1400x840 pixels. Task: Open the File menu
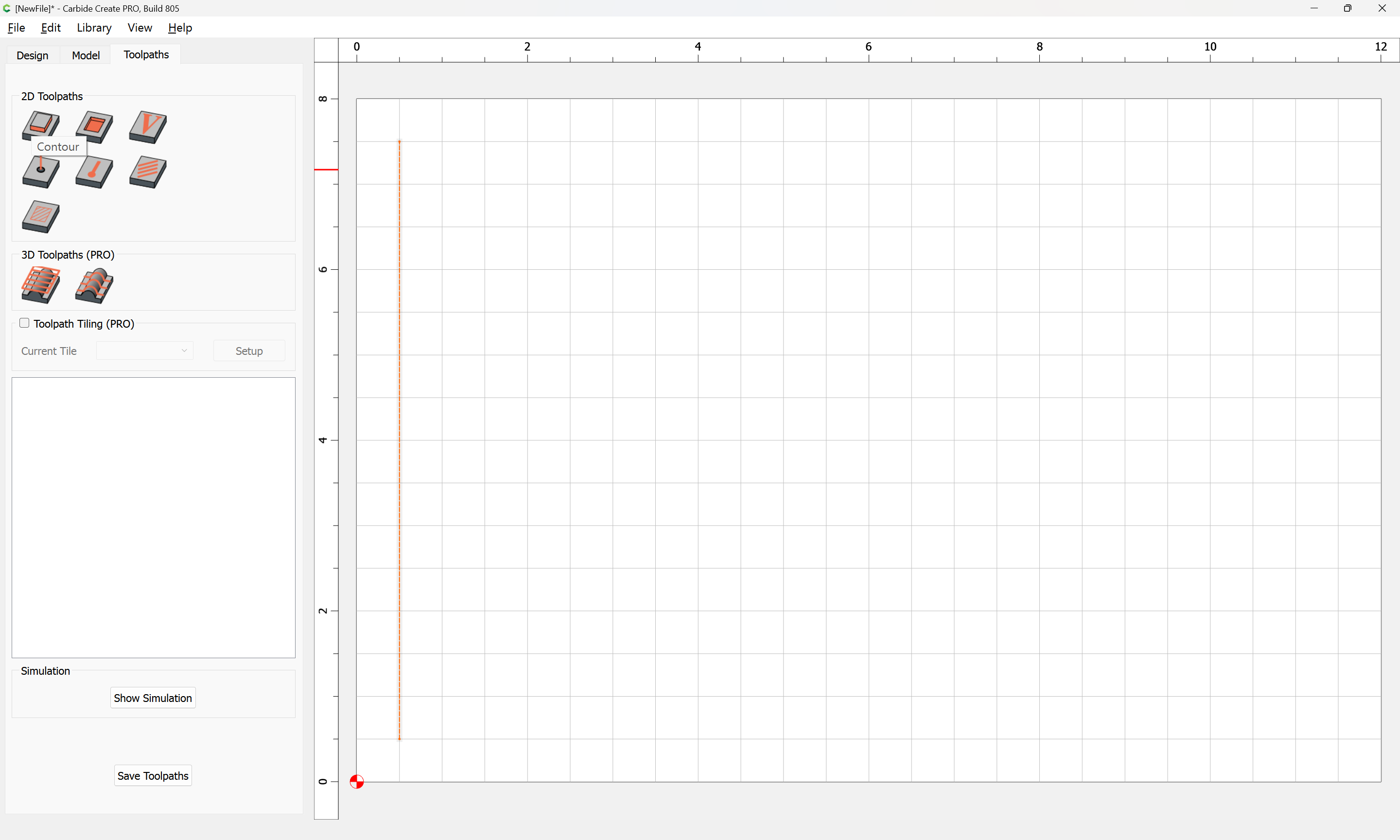pos(16,28)
